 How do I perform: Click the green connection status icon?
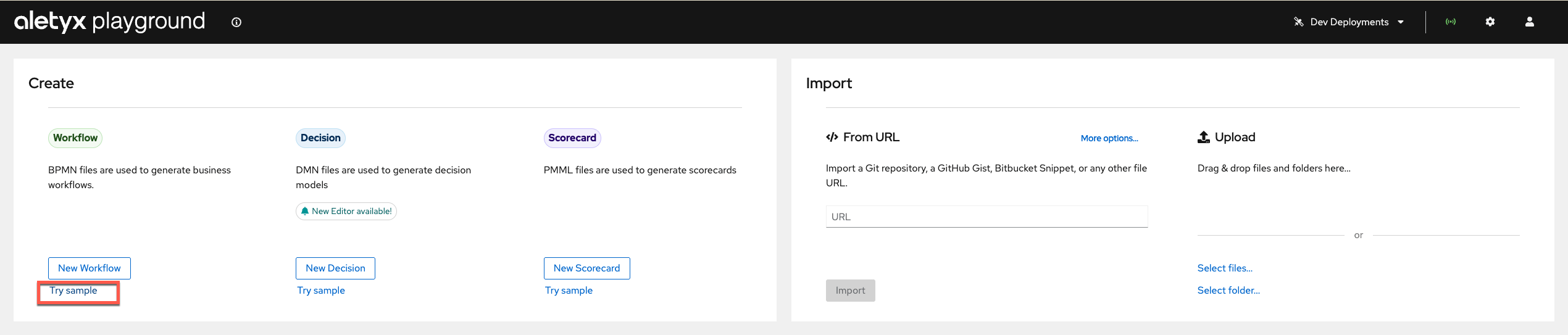point(1451,22)
